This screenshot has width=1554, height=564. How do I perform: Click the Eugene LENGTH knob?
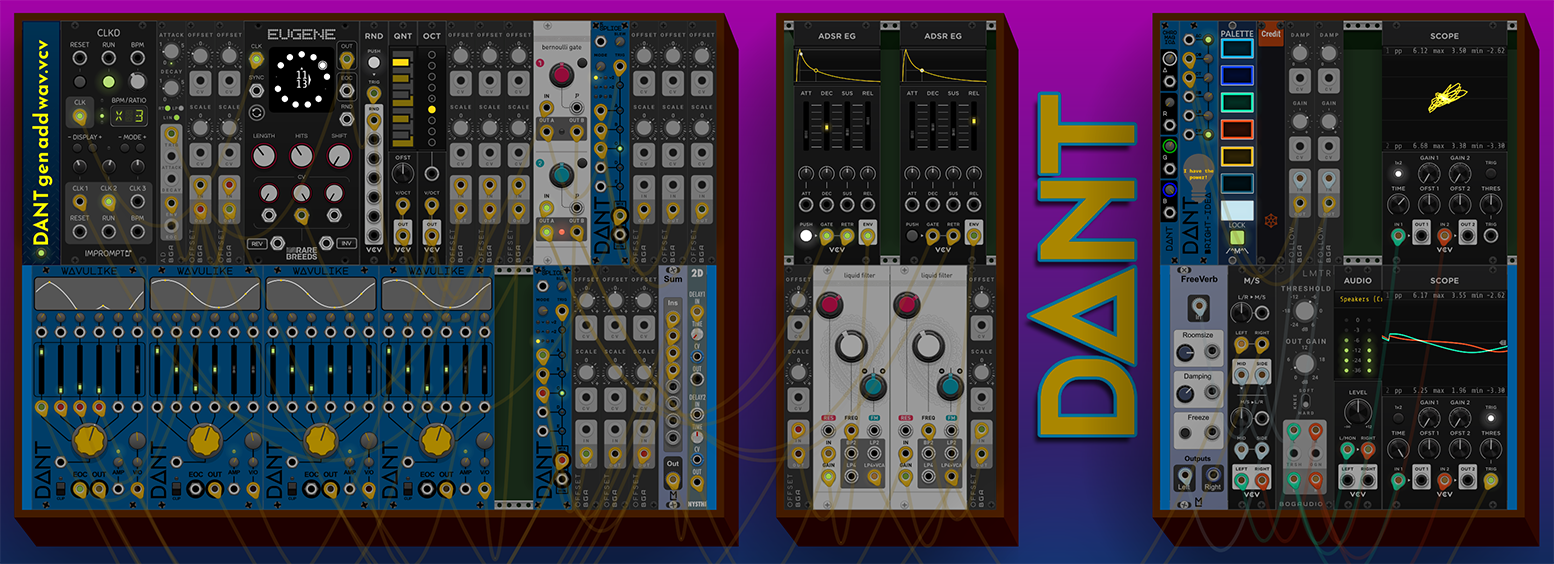point(264,156)
